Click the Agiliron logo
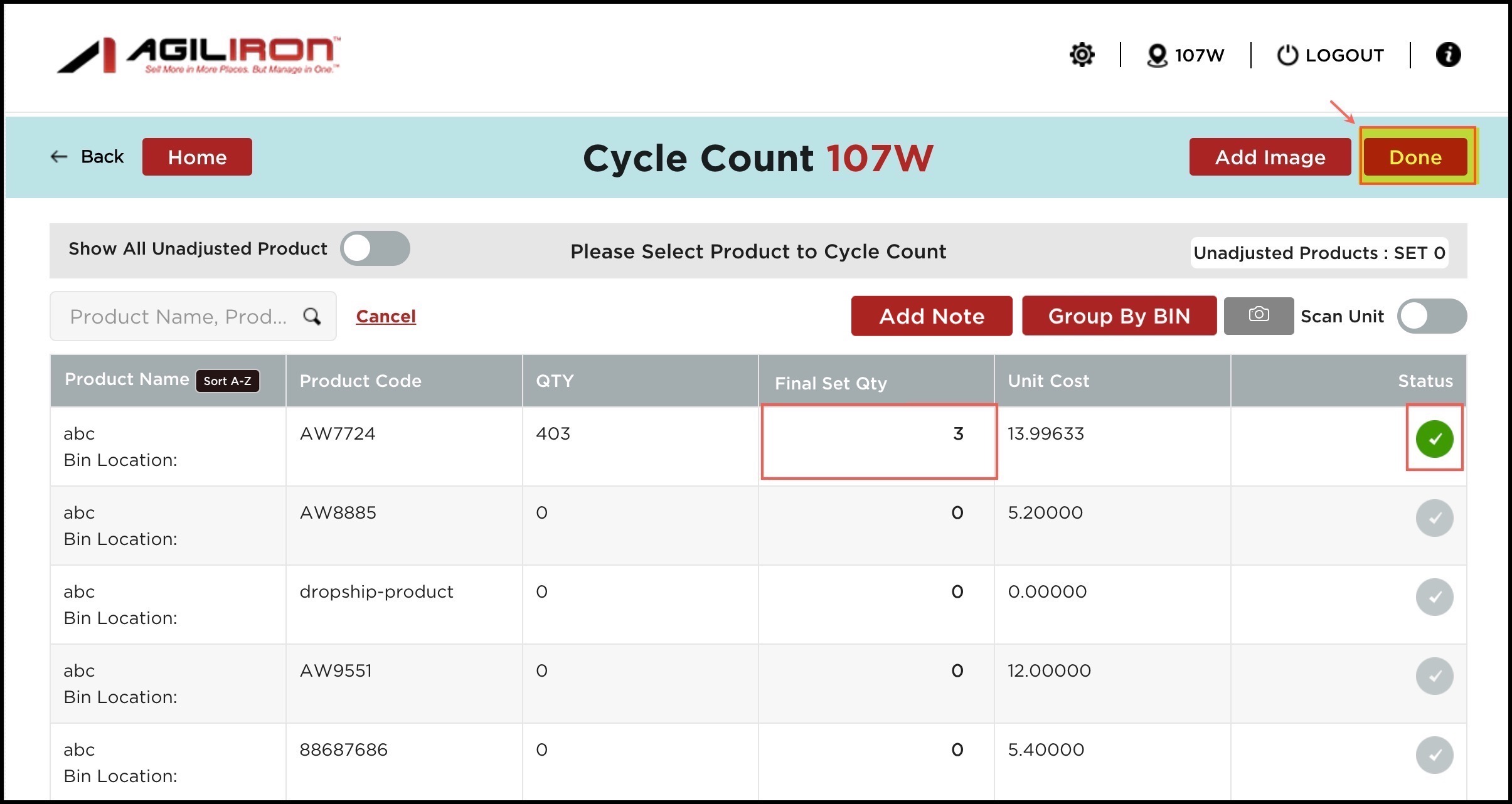The height and width of the screenshot is (804, 1512). [x=199, y=55]
